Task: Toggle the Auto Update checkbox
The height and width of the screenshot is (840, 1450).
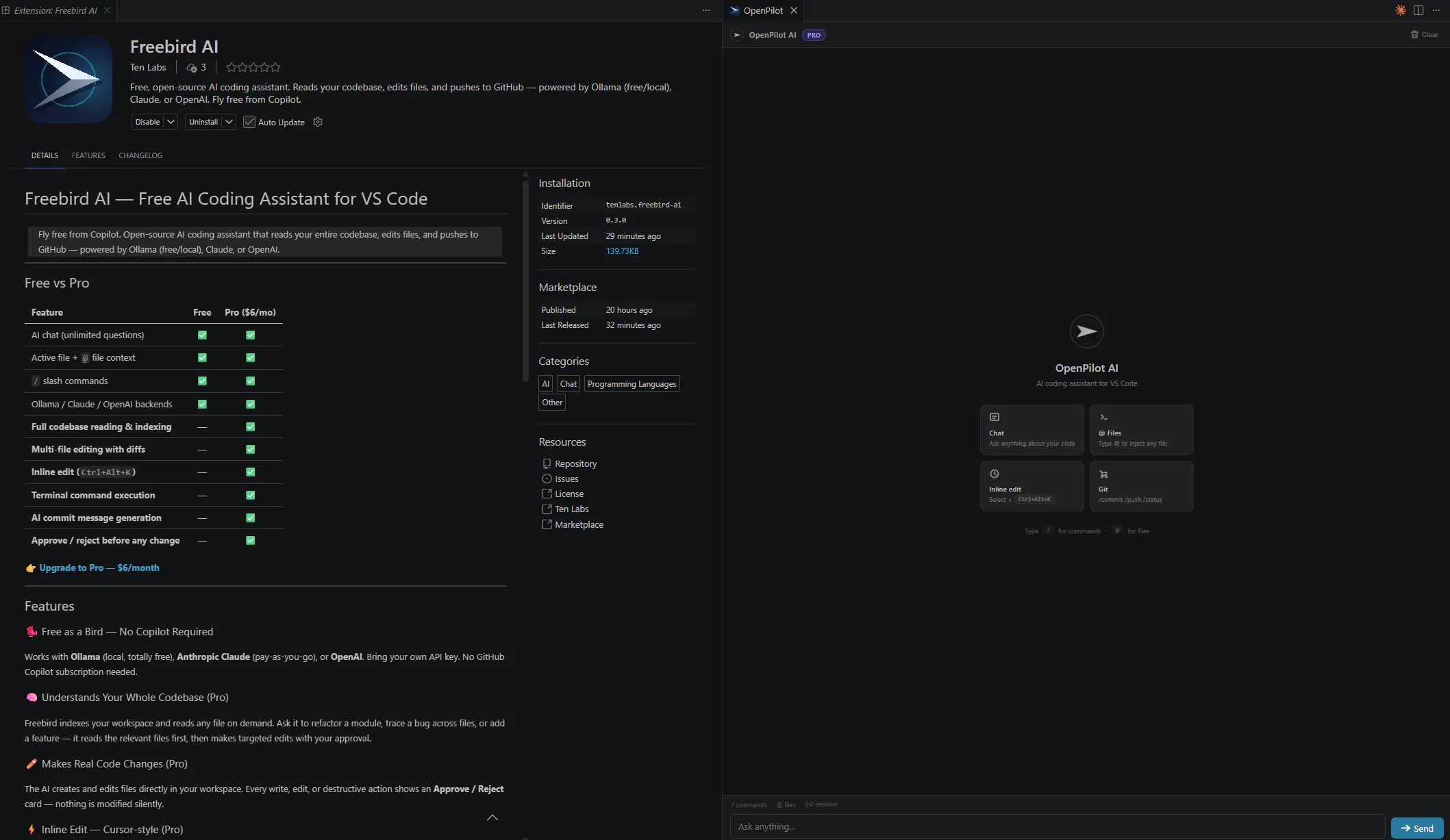Action: (x=249, y=122)
